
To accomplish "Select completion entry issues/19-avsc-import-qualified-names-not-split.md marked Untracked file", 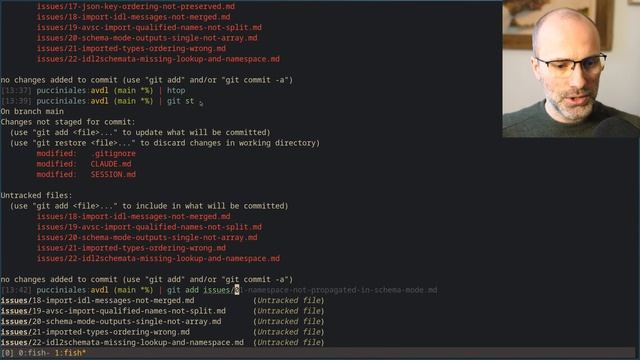I will pyautogui.click(x=162, y=311).
